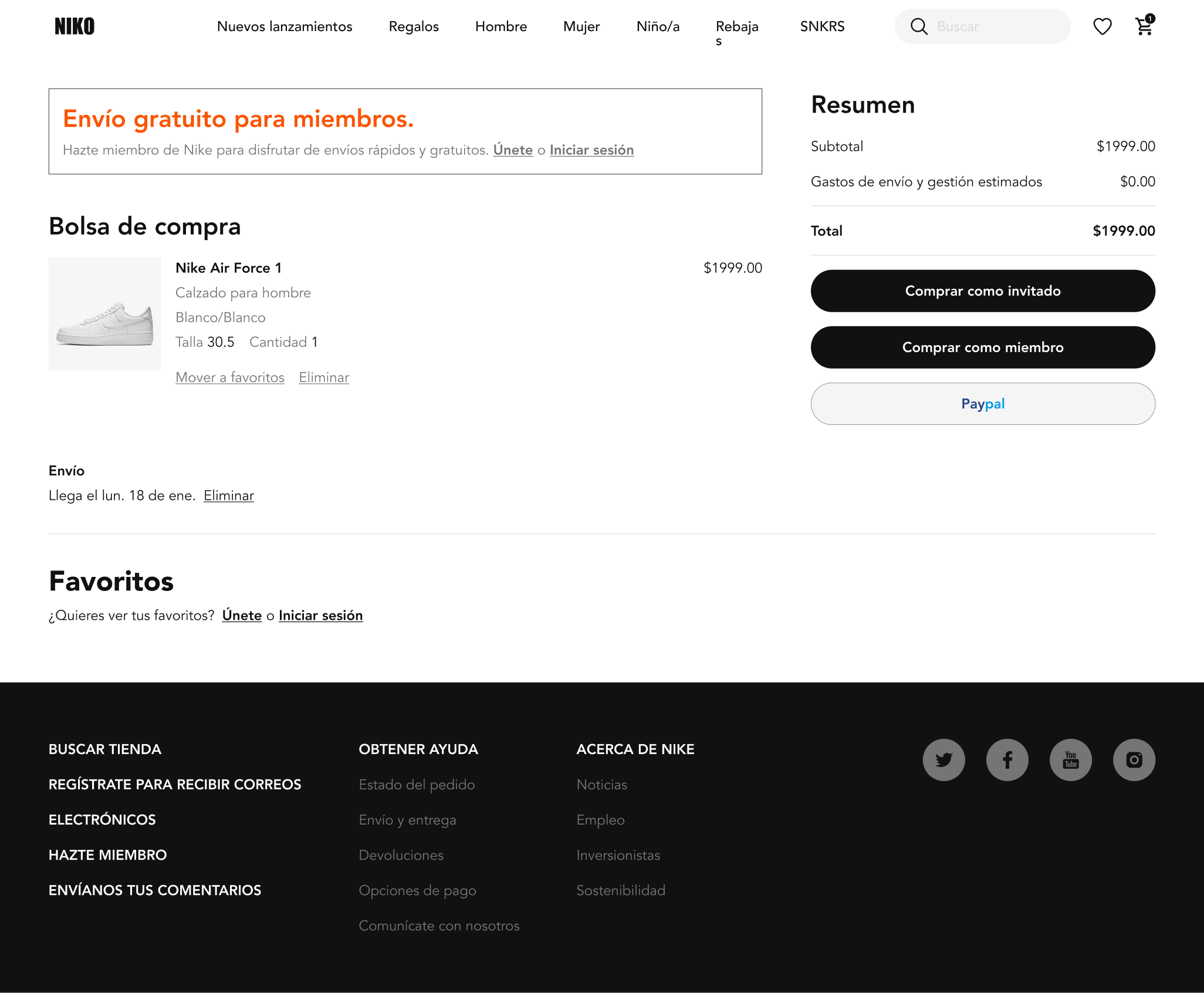Click the Blanco/Blanco color text
This screenshot has height=993, width=1204.
tap(221, 317)
